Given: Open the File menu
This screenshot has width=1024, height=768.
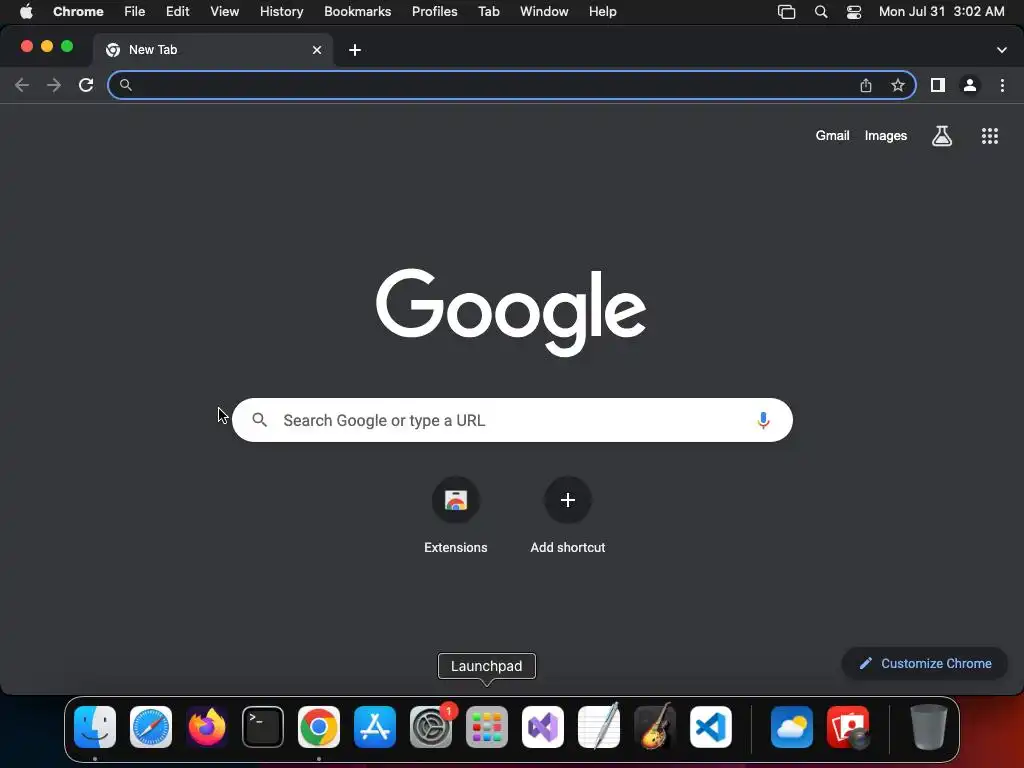Looking at the screenshot, I should tap(135, 12).
